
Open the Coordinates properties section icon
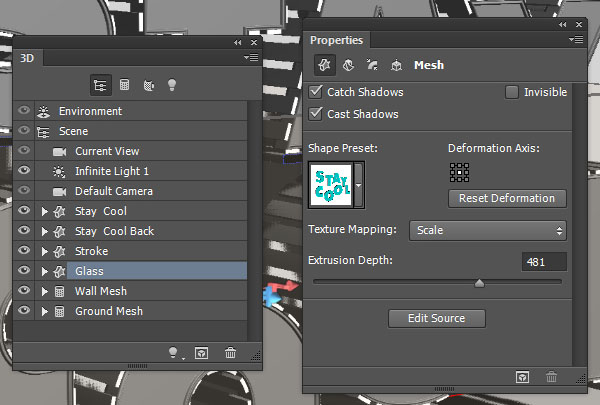396,65
